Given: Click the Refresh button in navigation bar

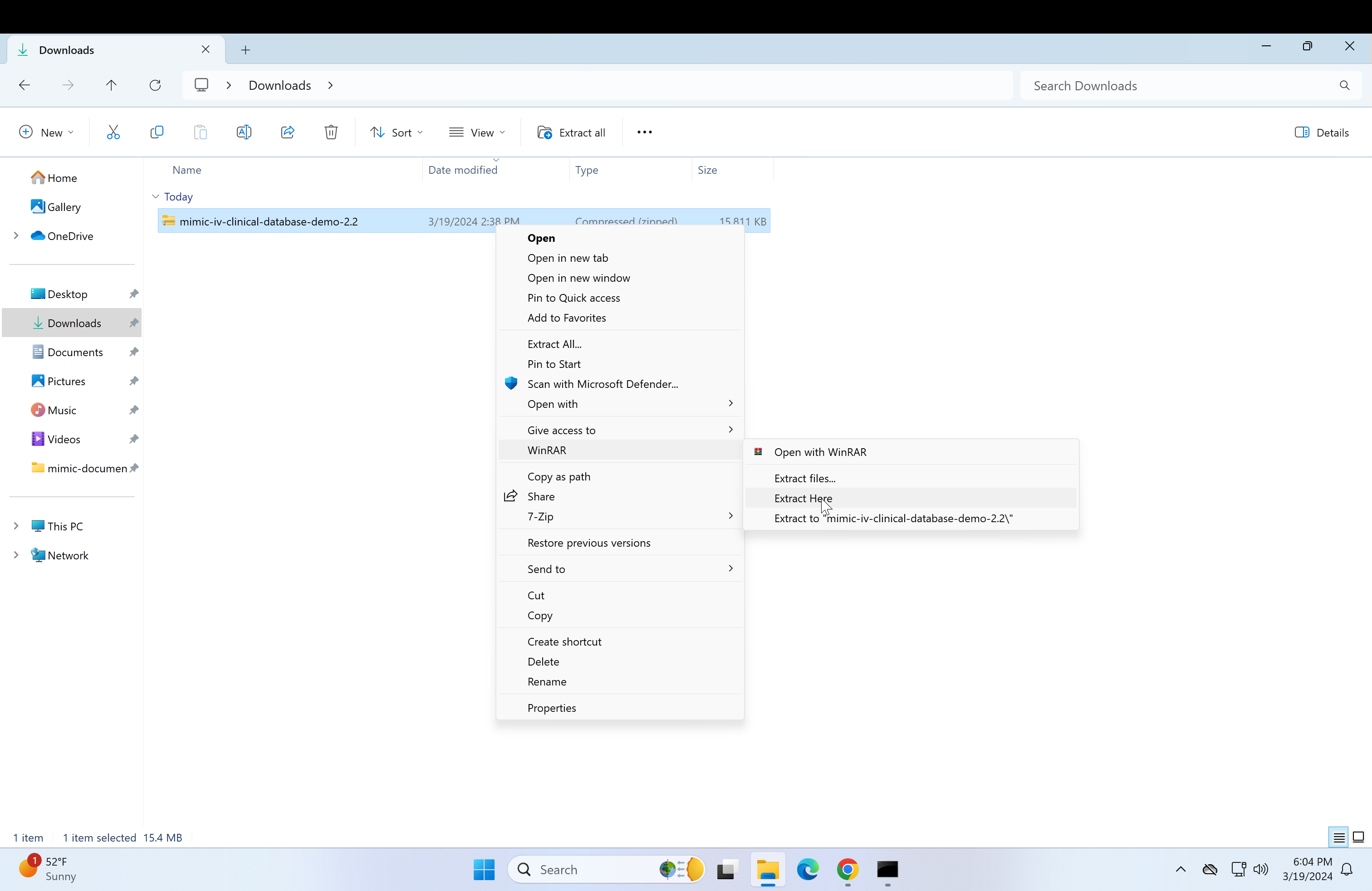Looking at the screenshot, I should tap(155, 85).
